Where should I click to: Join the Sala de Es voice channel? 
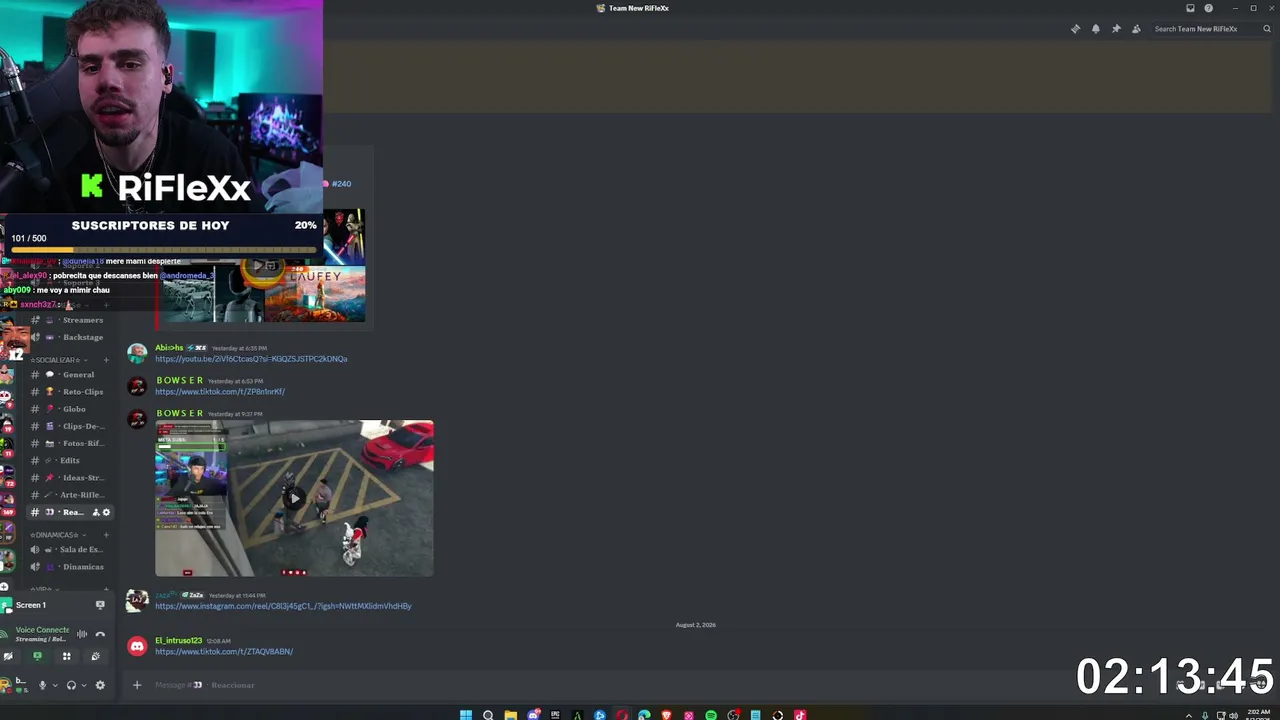coord(70,550)
